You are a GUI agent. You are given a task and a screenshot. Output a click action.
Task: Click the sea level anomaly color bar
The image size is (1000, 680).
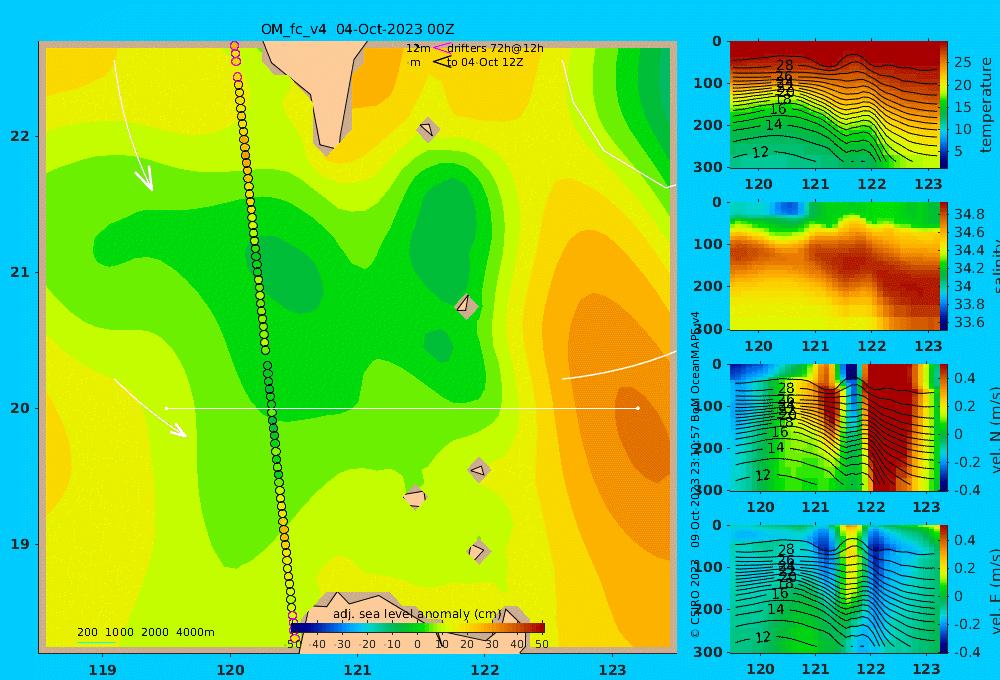tap(418, 628)
